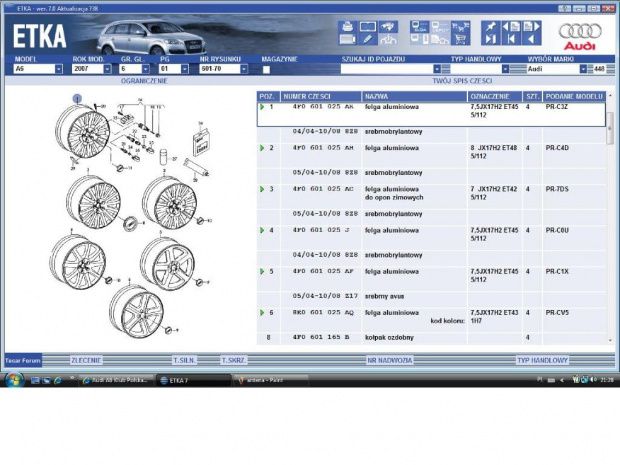620x465 pixels.
Task: Click the single shopping cart icon
Action: point(460,39)
